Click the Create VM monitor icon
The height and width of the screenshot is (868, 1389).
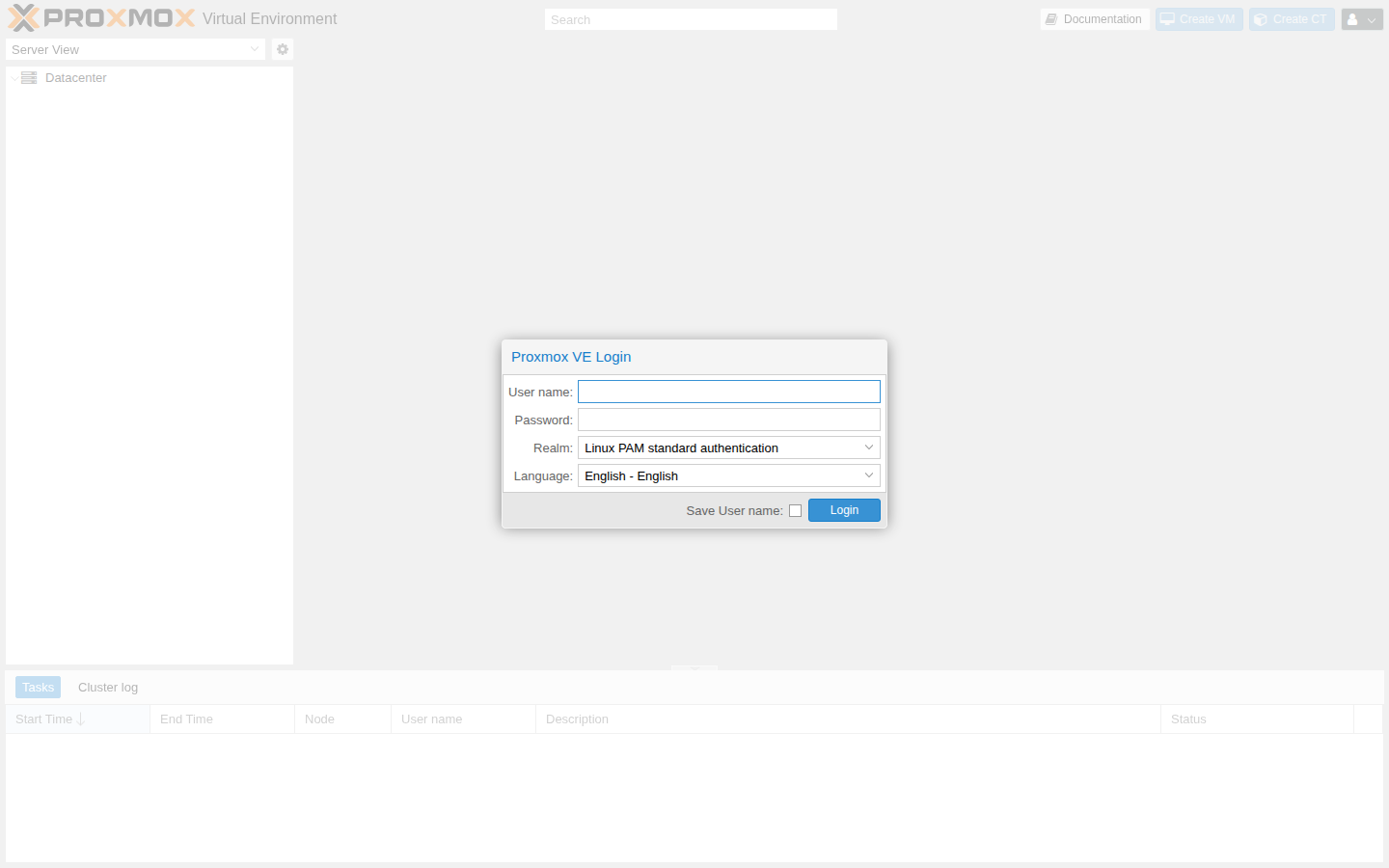[1169, 18]
